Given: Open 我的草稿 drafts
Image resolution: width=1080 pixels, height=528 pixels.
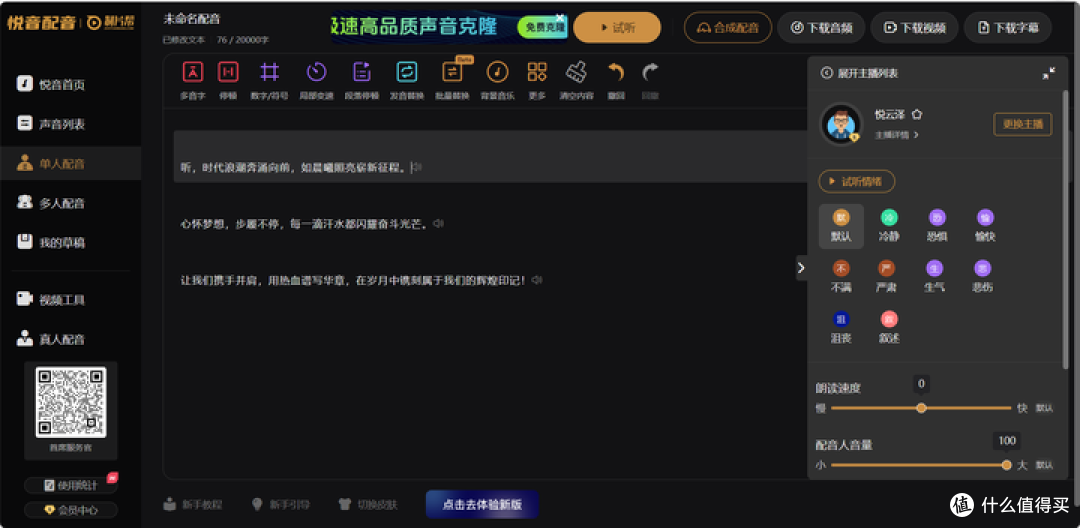Looking at the screenshot, I should (70, 242).
